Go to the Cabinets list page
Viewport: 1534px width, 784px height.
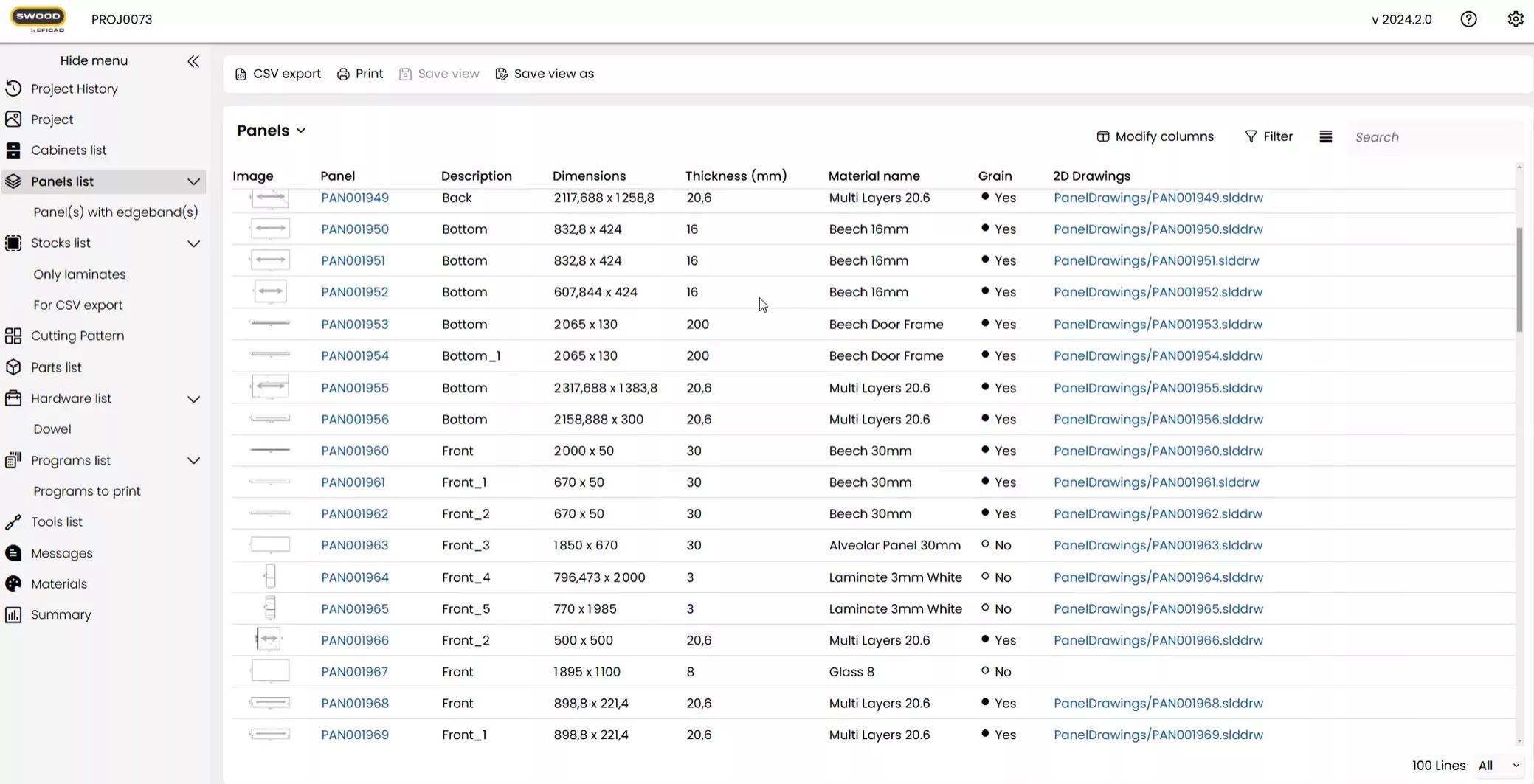[x=69, y=150]
